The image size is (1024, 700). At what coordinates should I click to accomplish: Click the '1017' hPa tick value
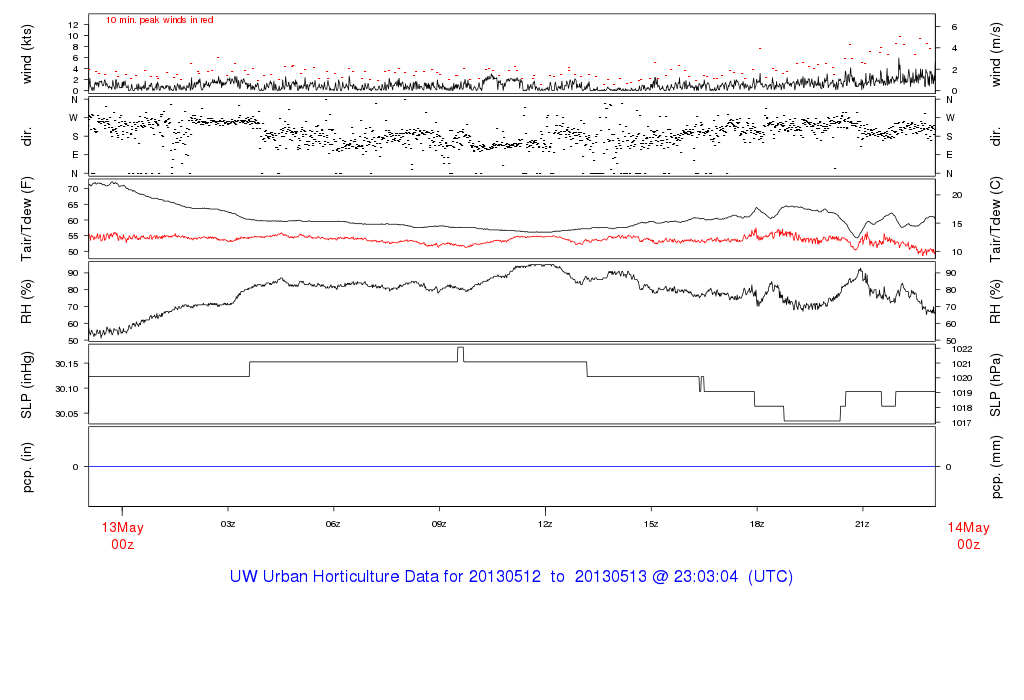click(x=963, y=423)
